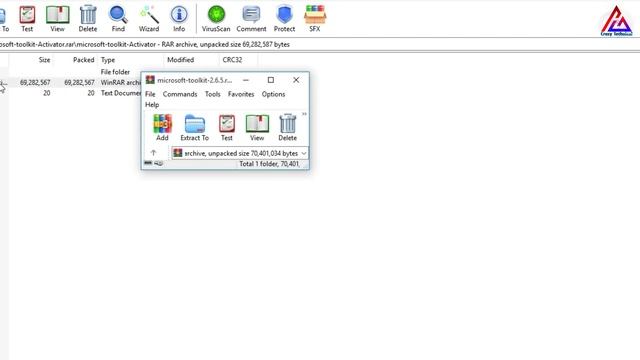
Task: Open the Favorites menu
Action: click(x=241, y=94)
